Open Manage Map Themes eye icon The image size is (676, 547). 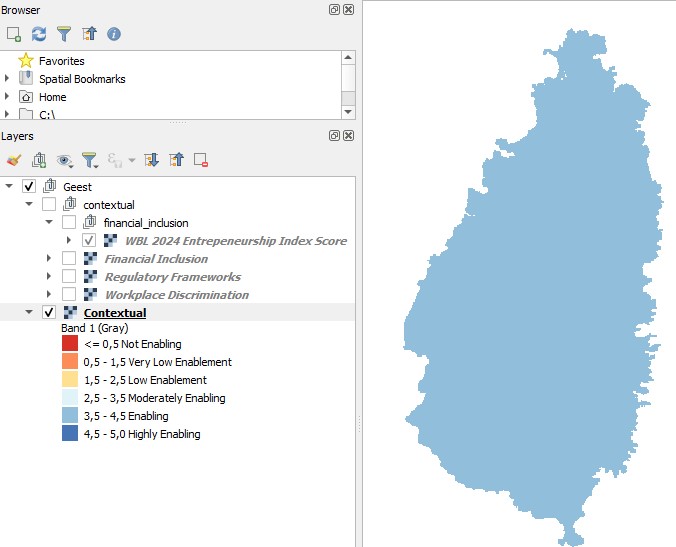[64, 161]
